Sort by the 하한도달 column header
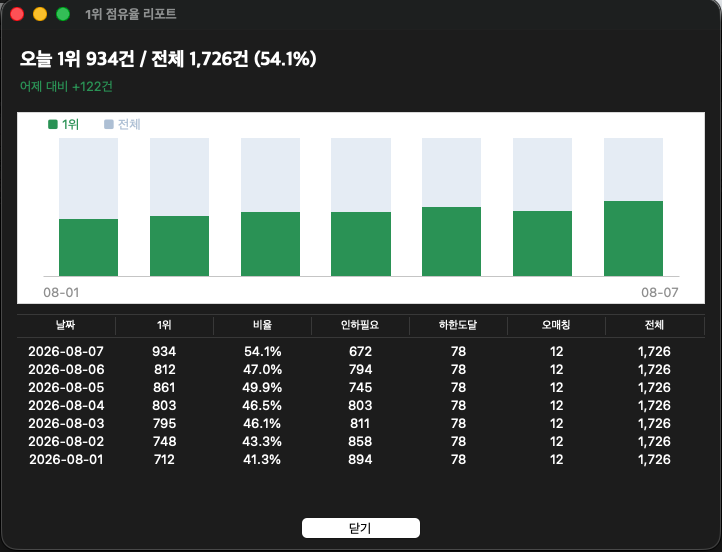 pyautogui.click(x=458, y=325)
